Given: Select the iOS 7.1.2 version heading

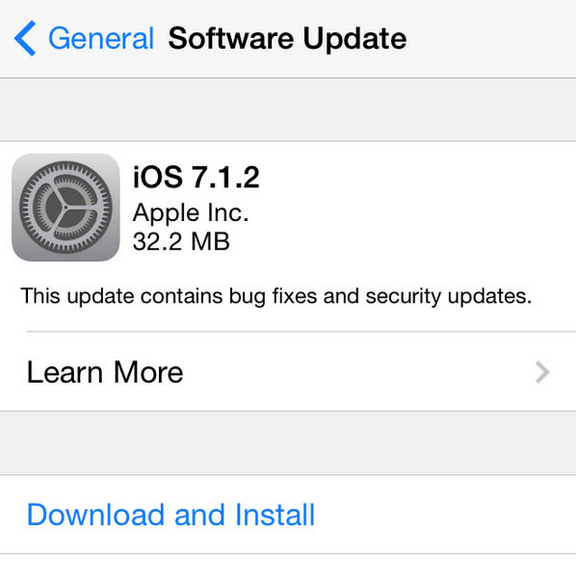Looking at the screenshot, I should click(196, 177).
